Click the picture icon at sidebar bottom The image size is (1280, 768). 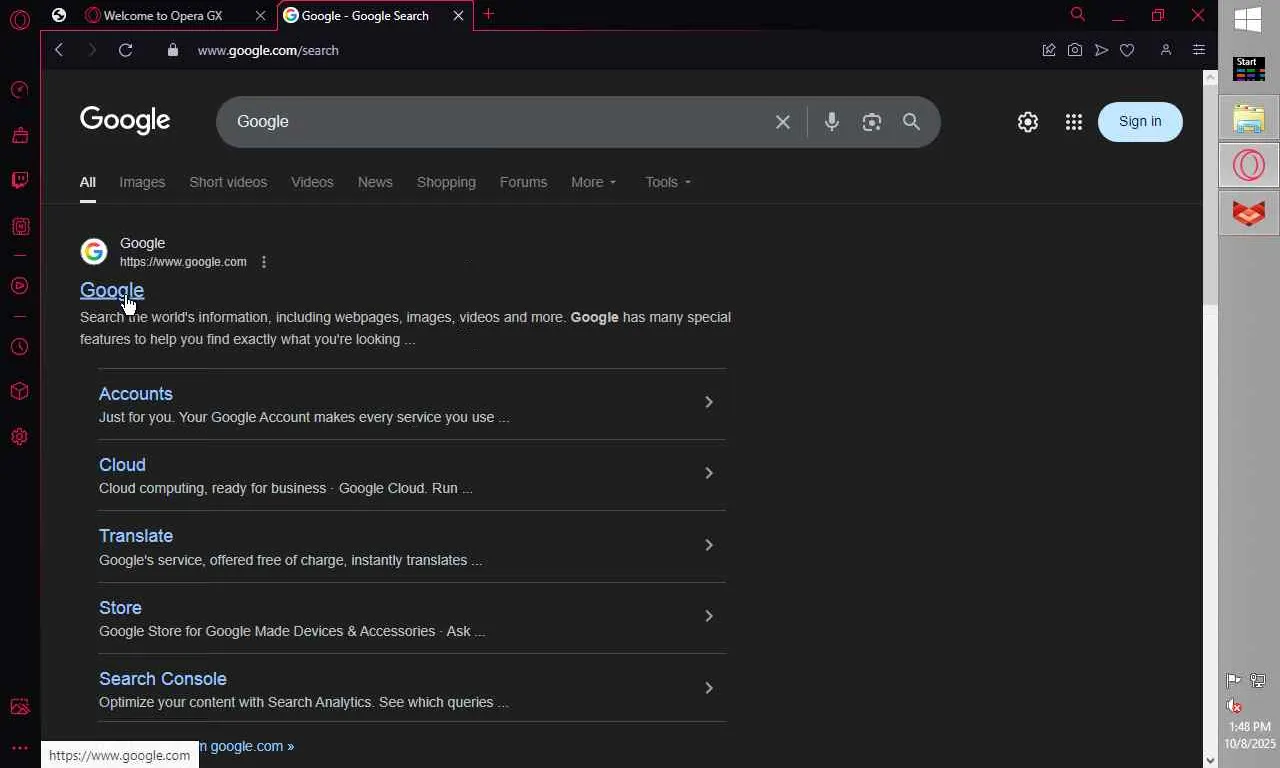point(19,707)
